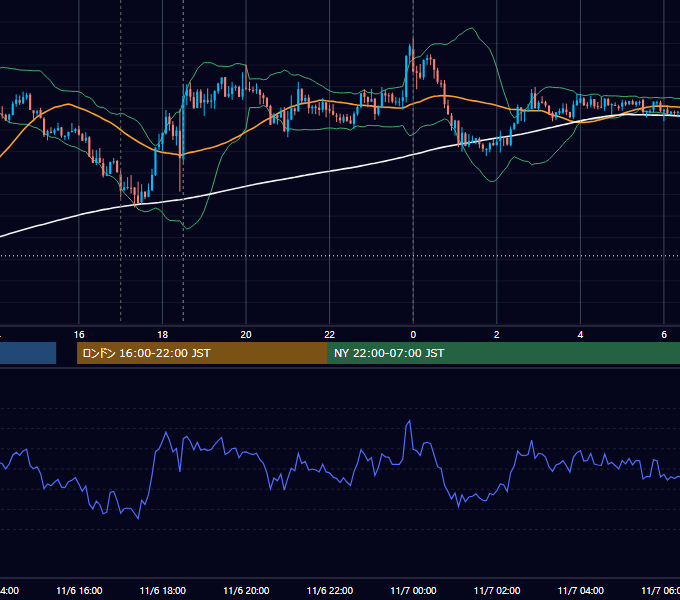The image size is (680, 600).
Task: Click the oscillator peak at 11/7 00:00
Action: tap(409, 421)
